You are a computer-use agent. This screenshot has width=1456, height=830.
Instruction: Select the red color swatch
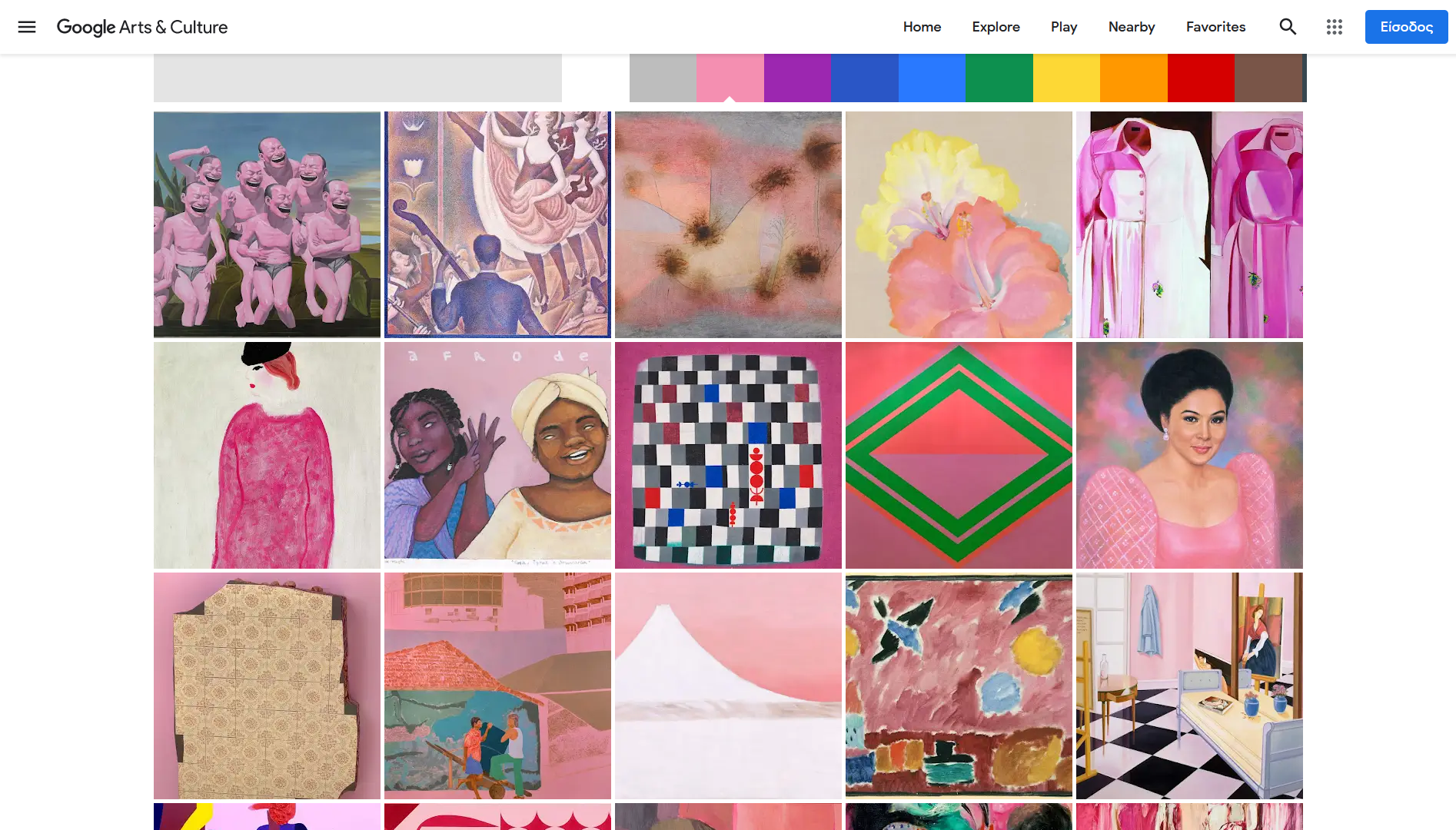1201,78
